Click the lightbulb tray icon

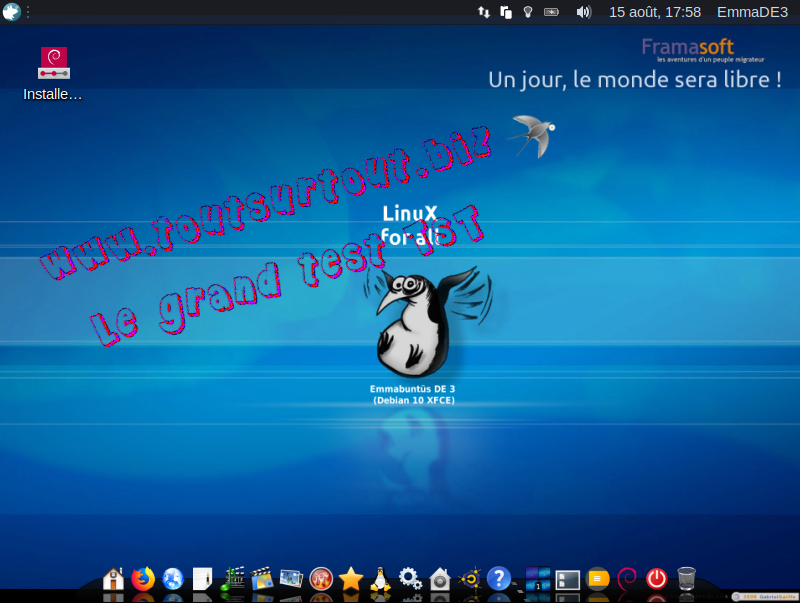528,12
